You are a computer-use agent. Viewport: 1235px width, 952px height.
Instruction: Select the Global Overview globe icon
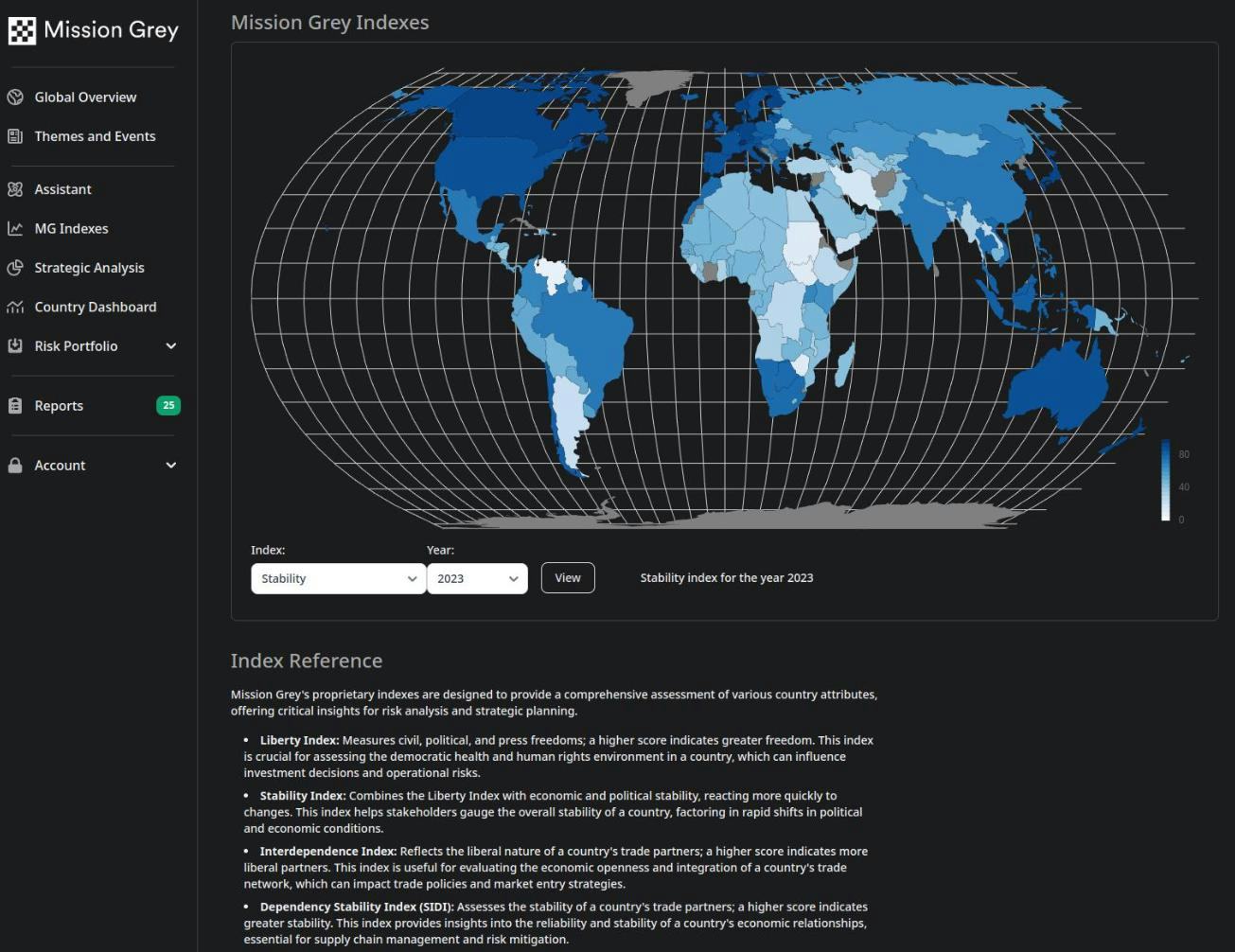13,97
